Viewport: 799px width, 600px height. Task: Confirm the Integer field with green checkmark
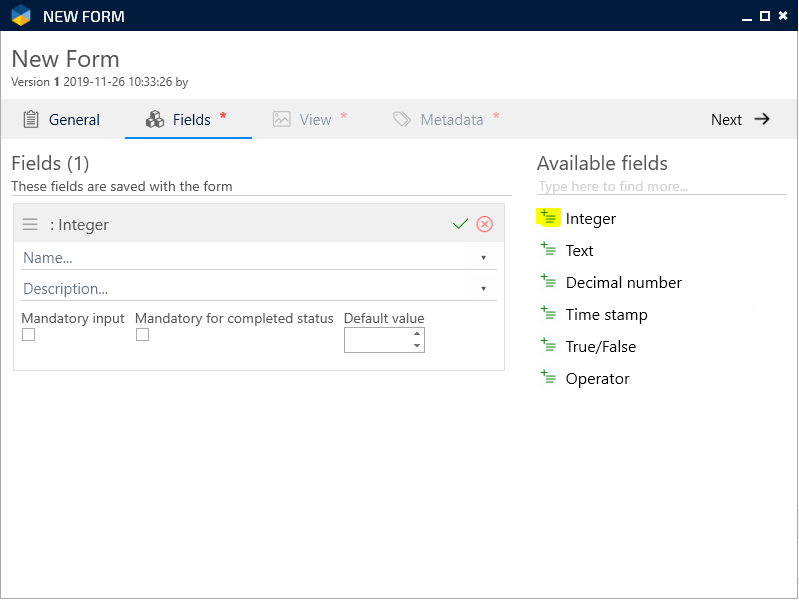click(460, 224)
